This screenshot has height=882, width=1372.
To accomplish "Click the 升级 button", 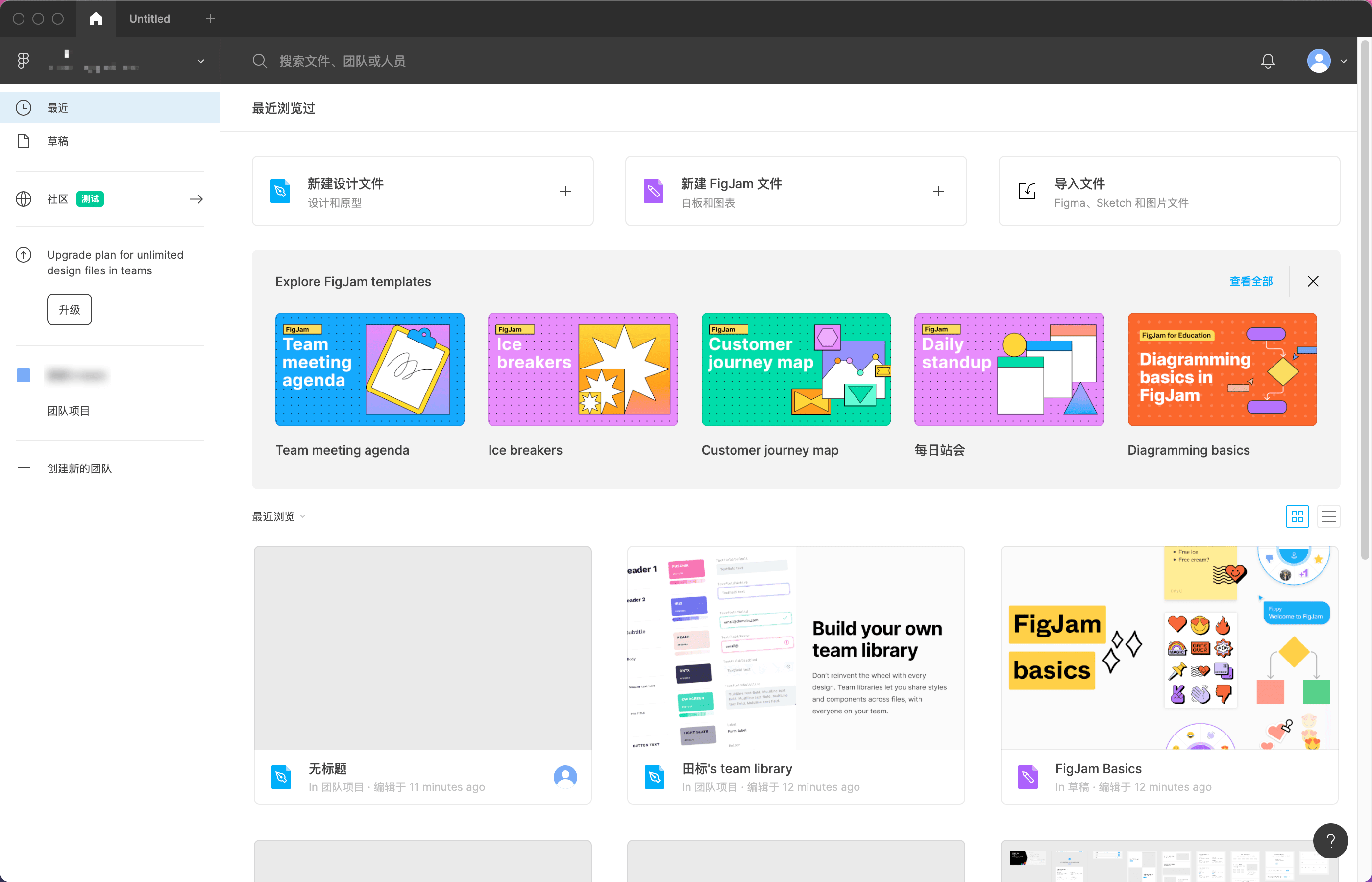I will (x=69, y=309).
